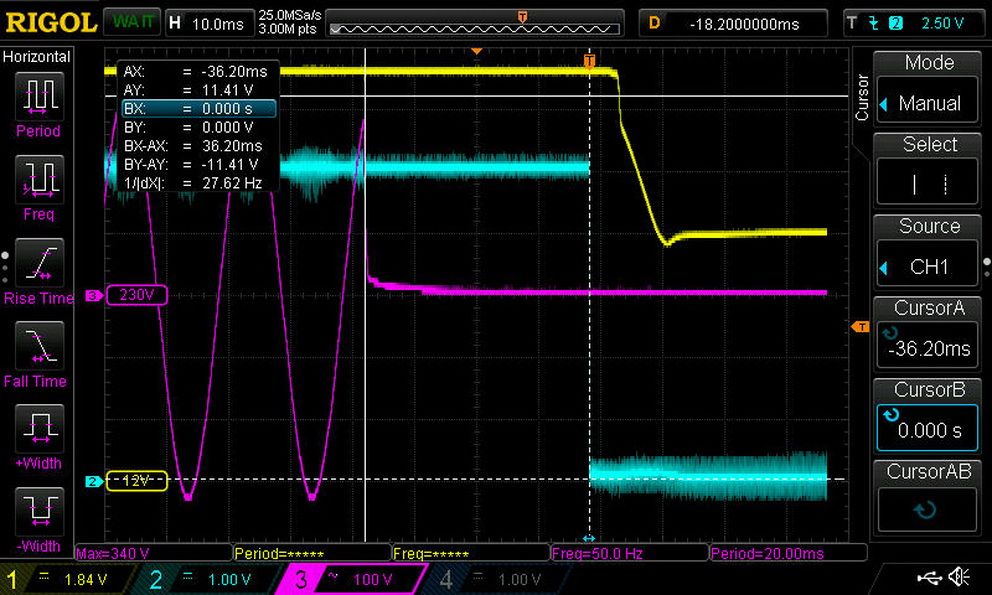This screenshot has width=992, height=595.
Task: Select the +Width measurement icon
Action: [39, 429]
